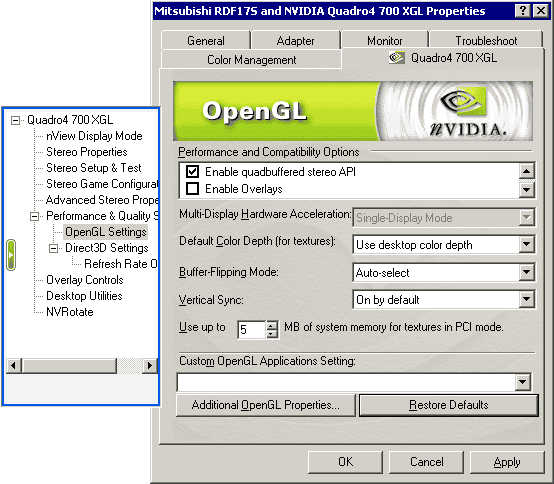Collapse the Performance & Quality tree node
The image size is (554, 484).
pos(34,216)
